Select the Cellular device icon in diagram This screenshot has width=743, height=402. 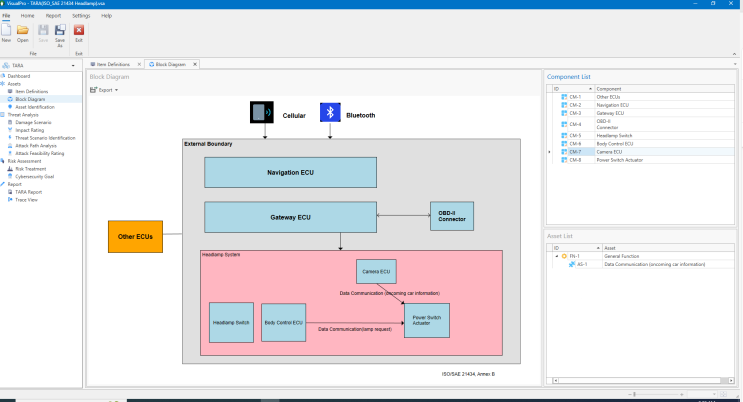tap(260, 113)
